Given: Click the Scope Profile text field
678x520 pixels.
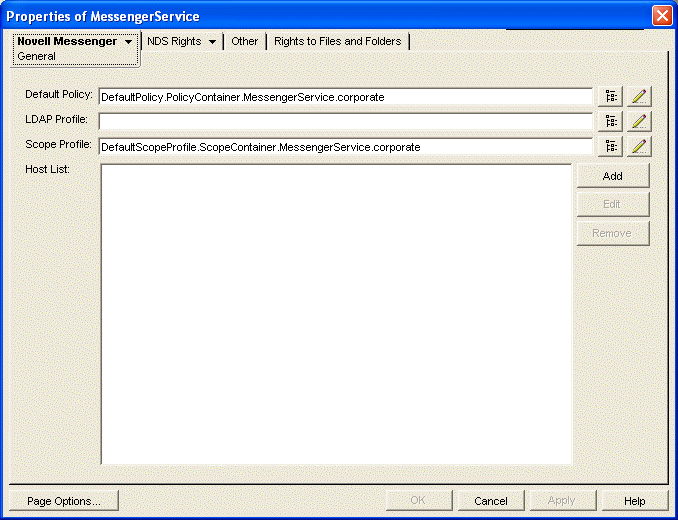Looking at the screenshot, I should (x=345, y=147).
